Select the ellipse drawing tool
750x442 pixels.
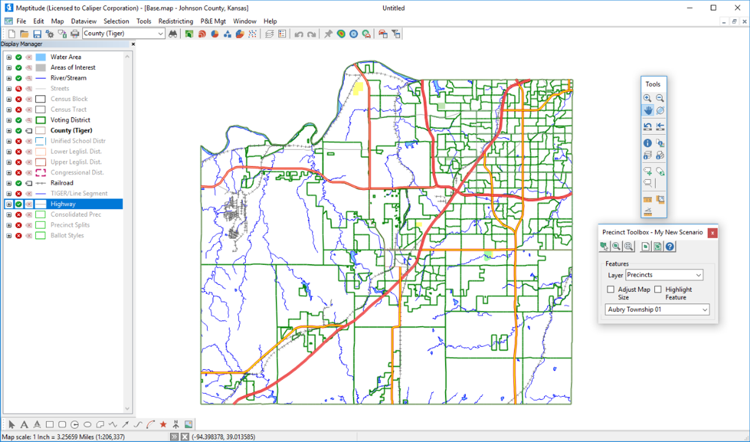(x=87, y=424)
